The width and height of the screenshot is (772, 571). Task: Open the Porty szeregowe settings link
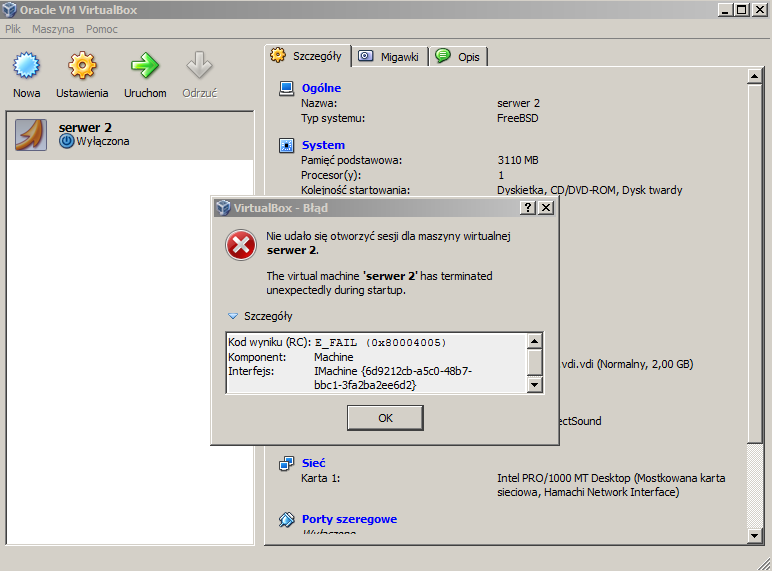coord(350,519)
